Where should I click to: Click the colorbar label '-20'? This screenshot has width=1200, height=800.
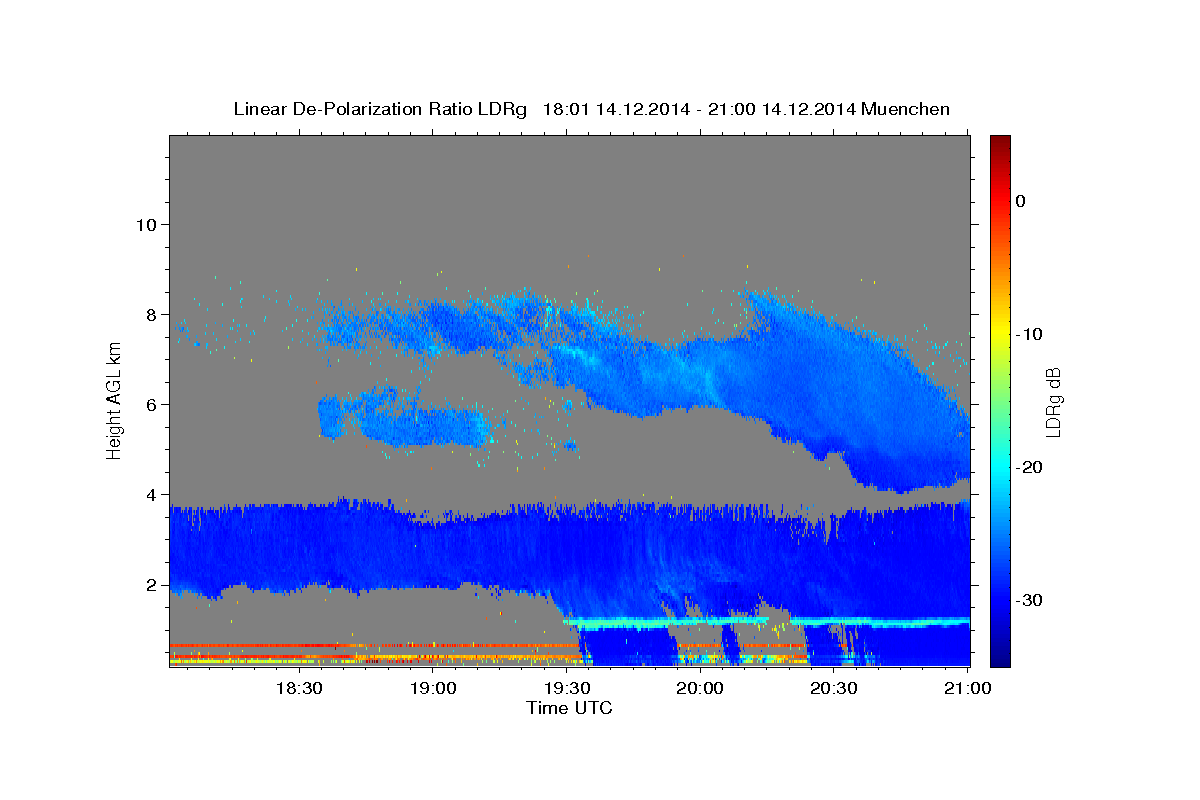click(1029, 467)
